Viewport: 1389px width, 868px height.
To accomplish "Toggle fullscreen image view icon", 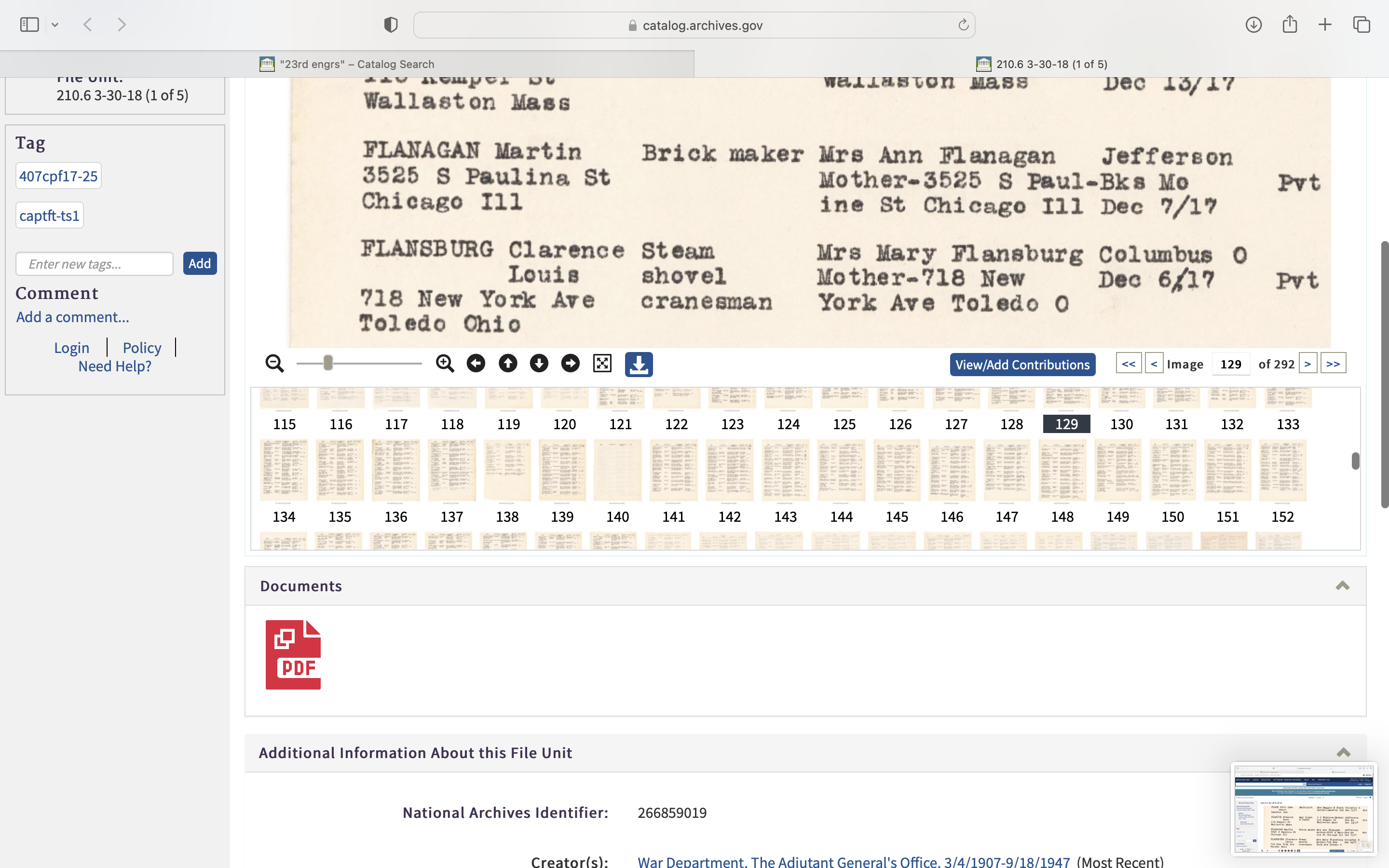I will click(602, 364).
